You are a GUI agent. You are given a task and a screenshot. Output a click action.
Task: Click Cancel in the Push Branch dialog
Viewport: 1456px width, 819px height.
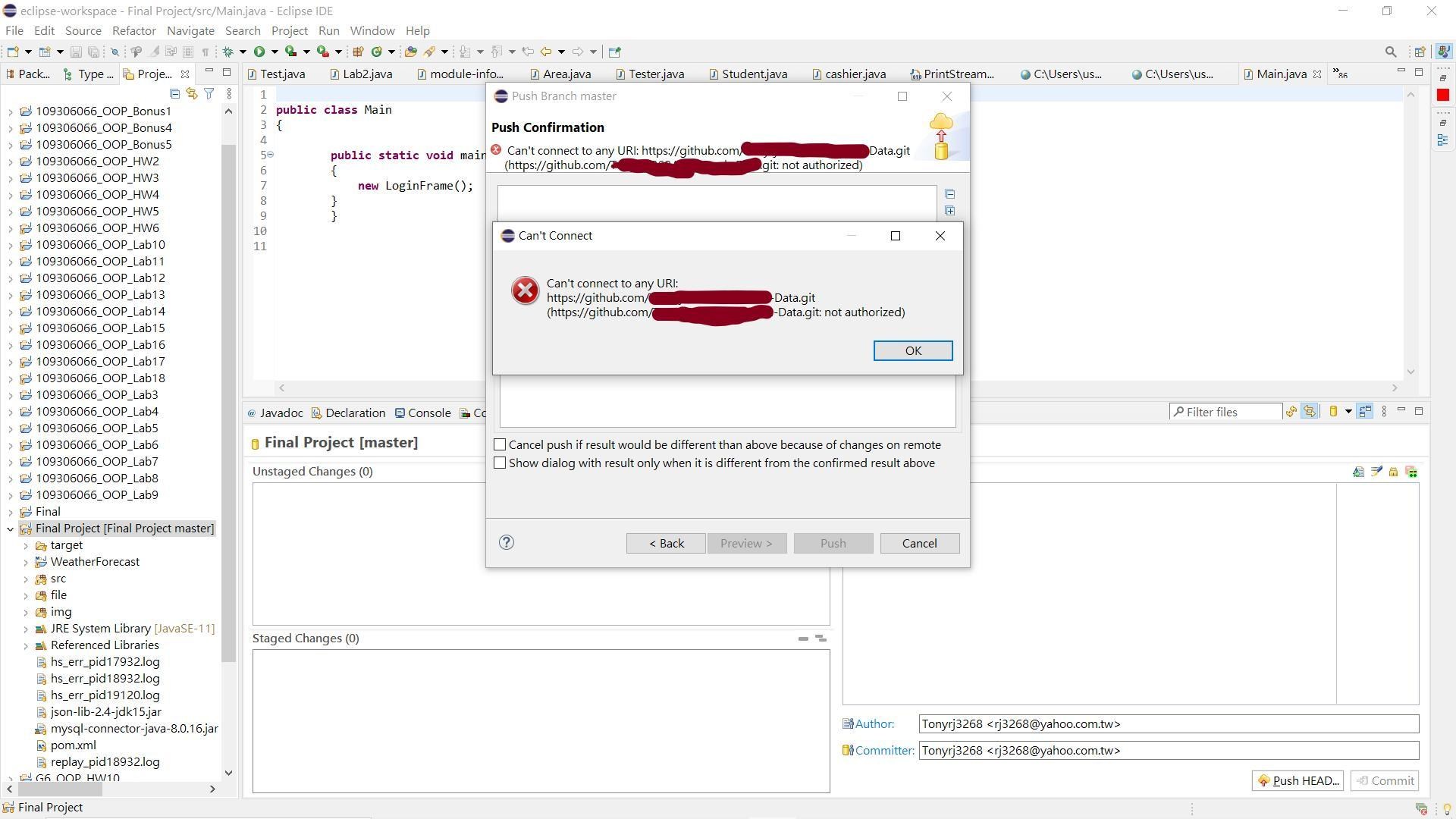(919, 543)
